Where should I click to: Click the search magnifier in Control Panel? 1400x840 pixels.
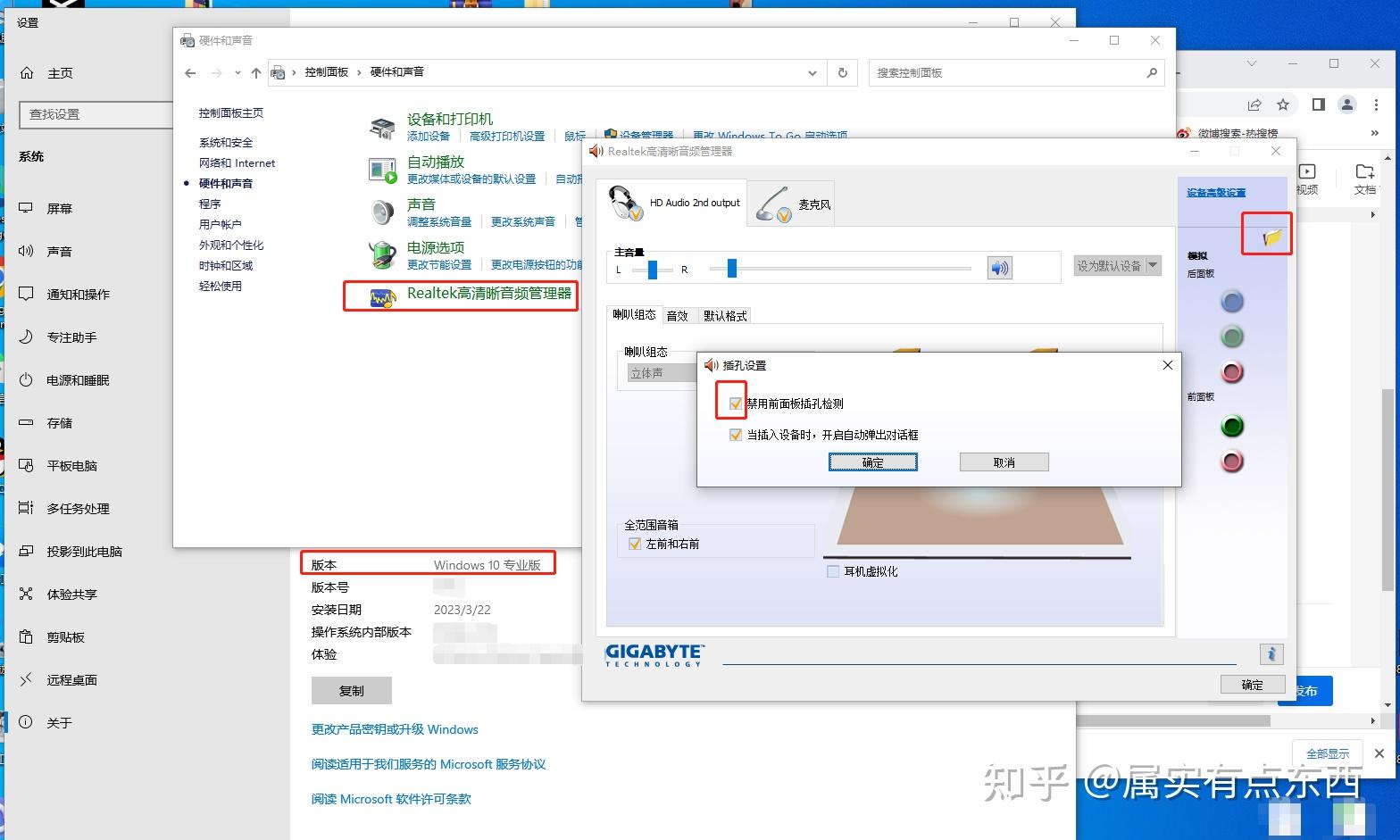(1152, 72)
